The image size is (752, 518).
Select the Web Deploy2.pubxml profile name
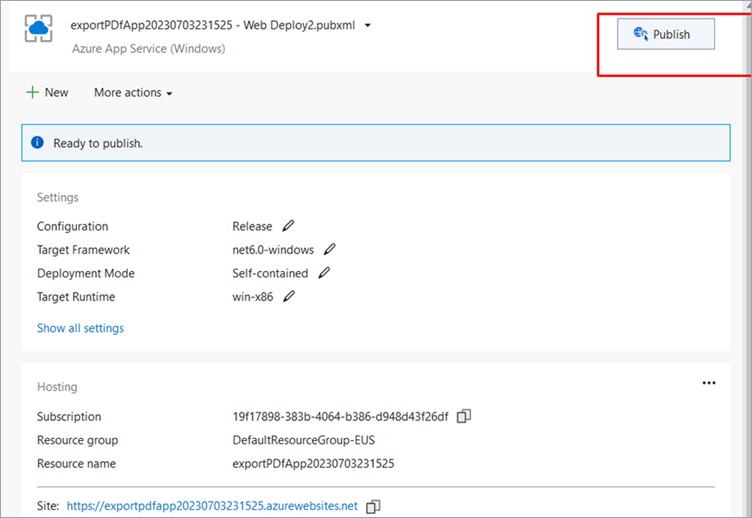[214, 25]
